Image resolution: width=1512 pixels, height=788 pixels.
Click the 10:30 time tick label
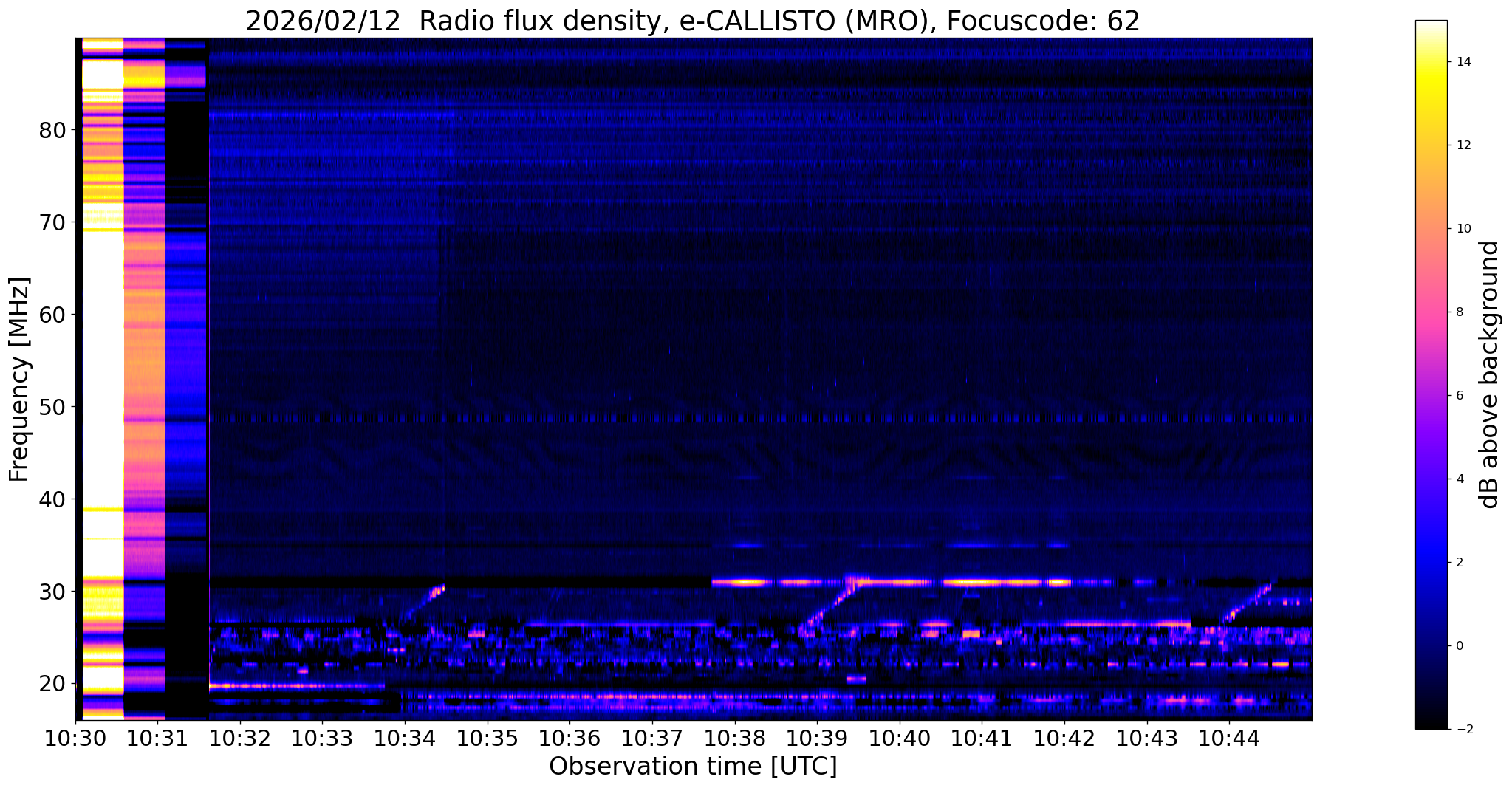click(75, 738)
